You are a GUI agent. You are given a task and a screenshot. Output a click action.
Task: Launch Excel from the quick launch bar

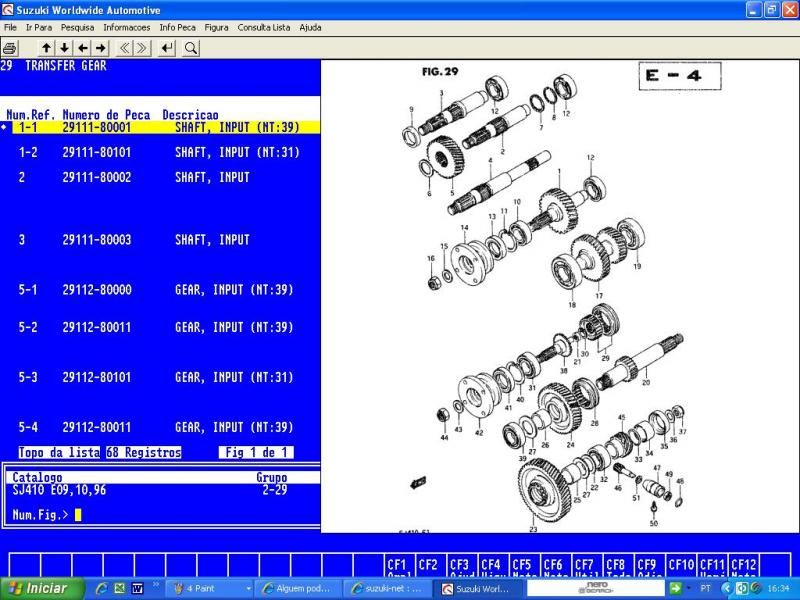coord(119,588)
